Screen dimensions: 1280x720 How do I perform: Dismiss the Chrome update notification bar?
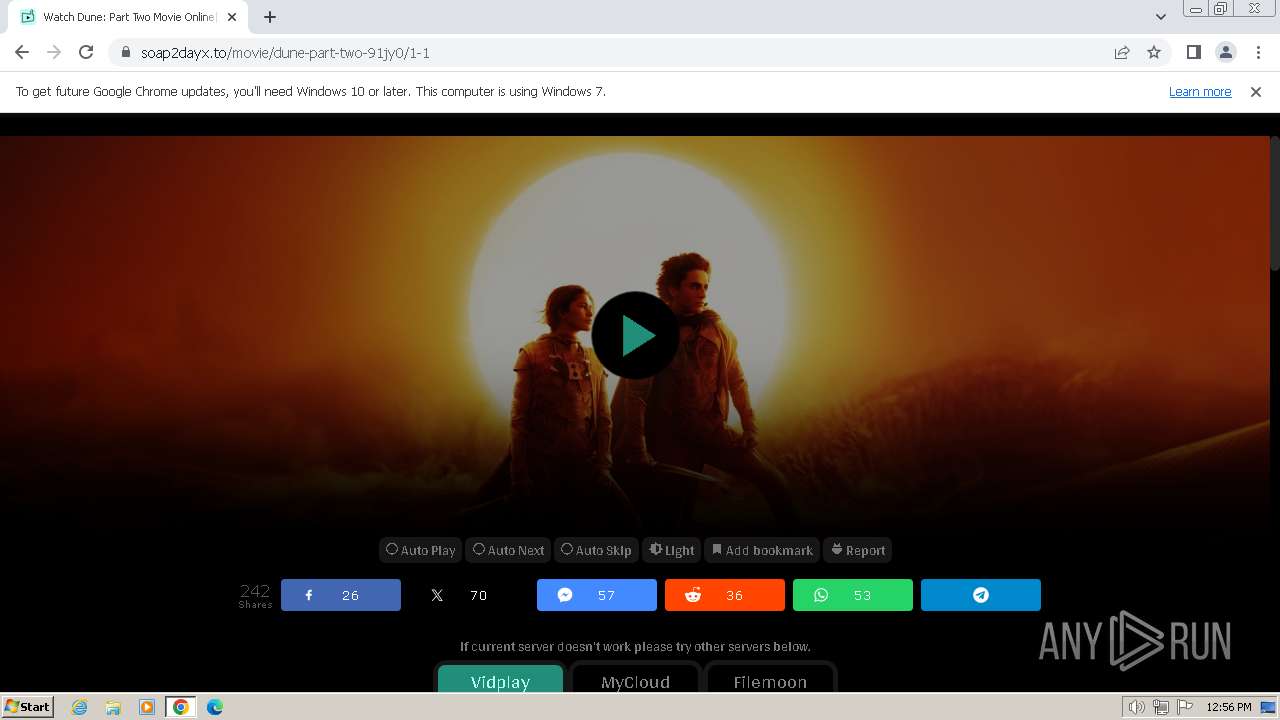click(x=1256, y=91)
